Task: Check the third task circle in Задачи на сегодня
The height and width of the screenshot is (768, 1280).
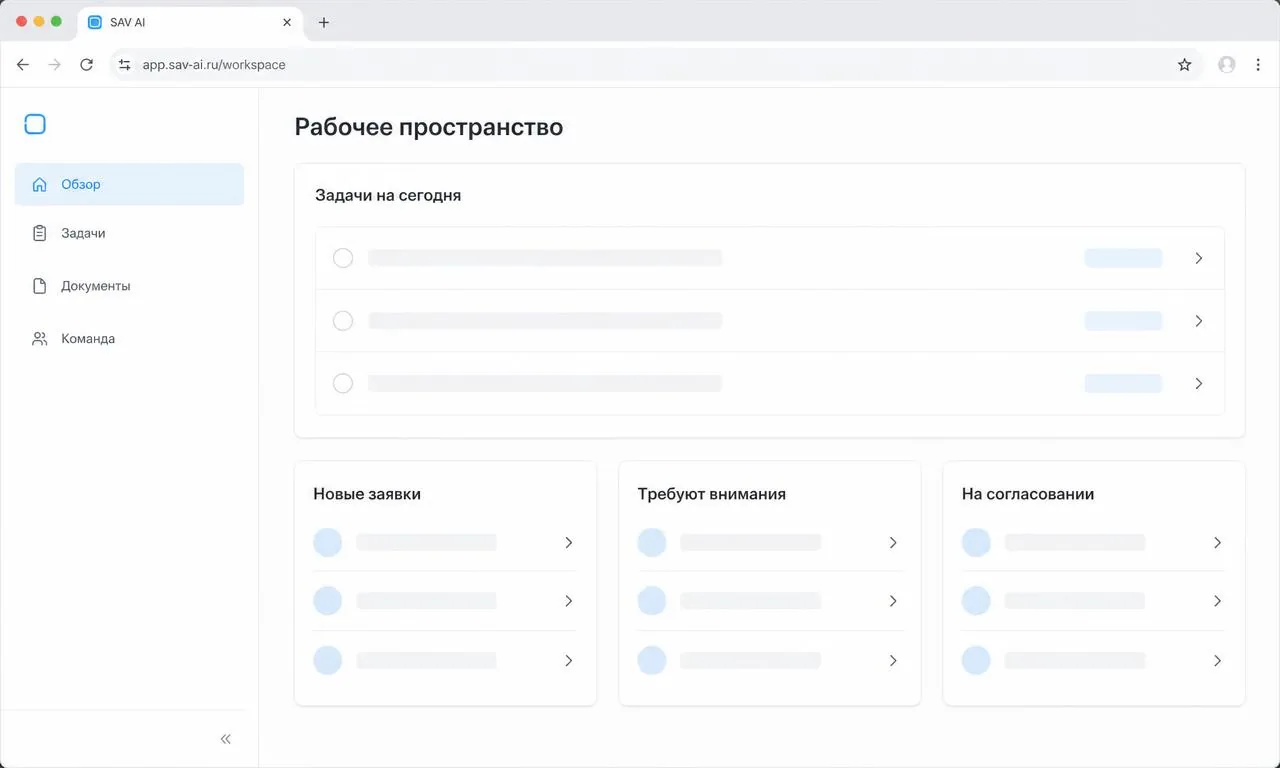Action: click(343, 384)
